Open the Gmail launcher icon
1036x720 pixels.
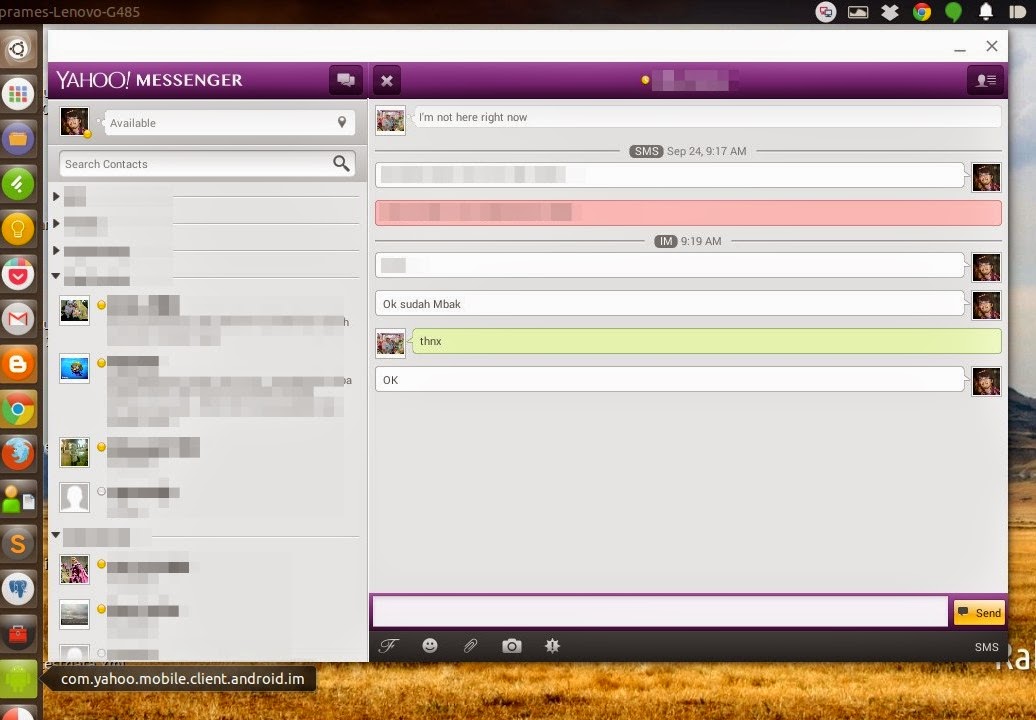(x=18, y=319)
